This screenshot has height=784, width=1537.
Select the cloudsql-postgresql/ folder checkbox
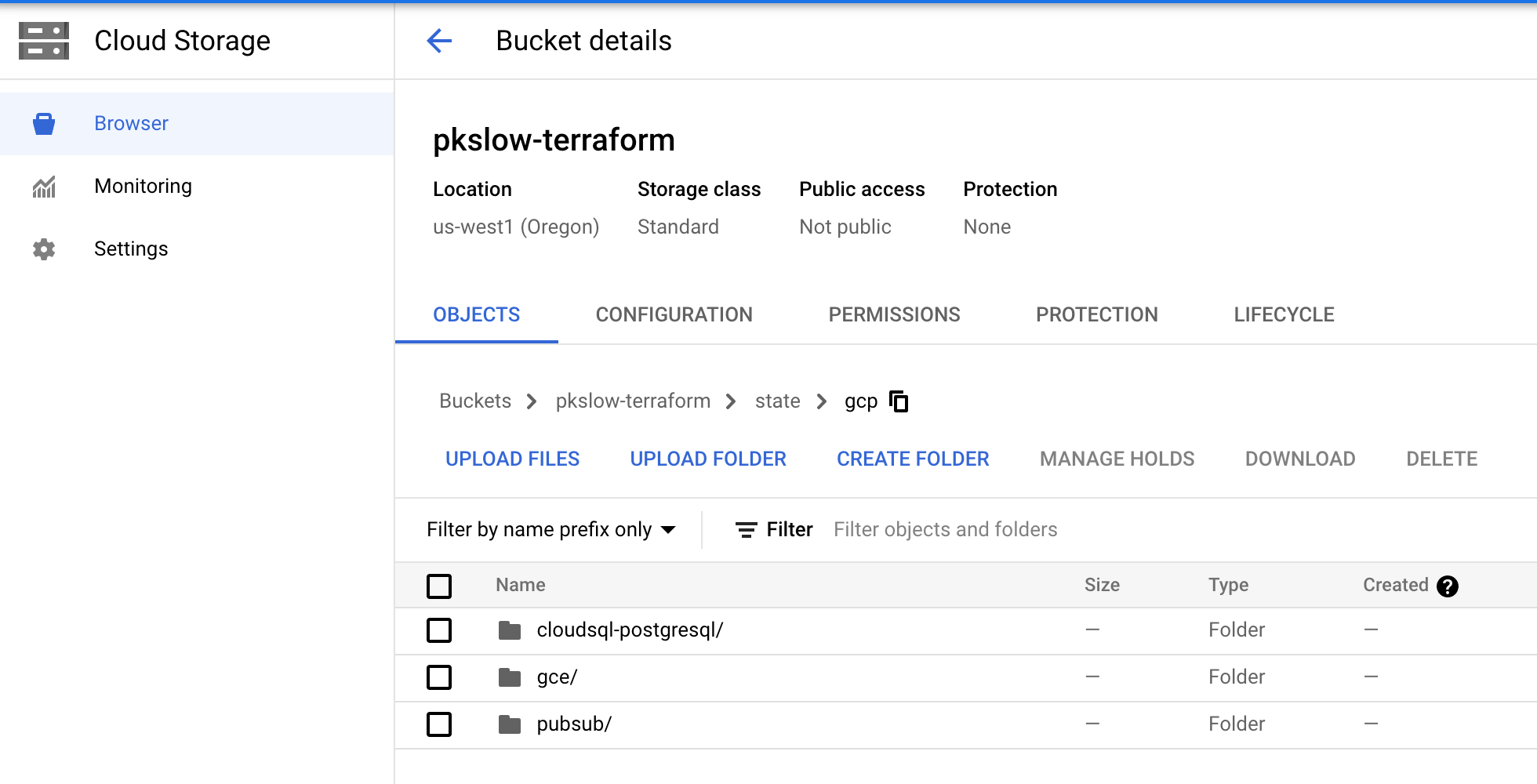439,630
